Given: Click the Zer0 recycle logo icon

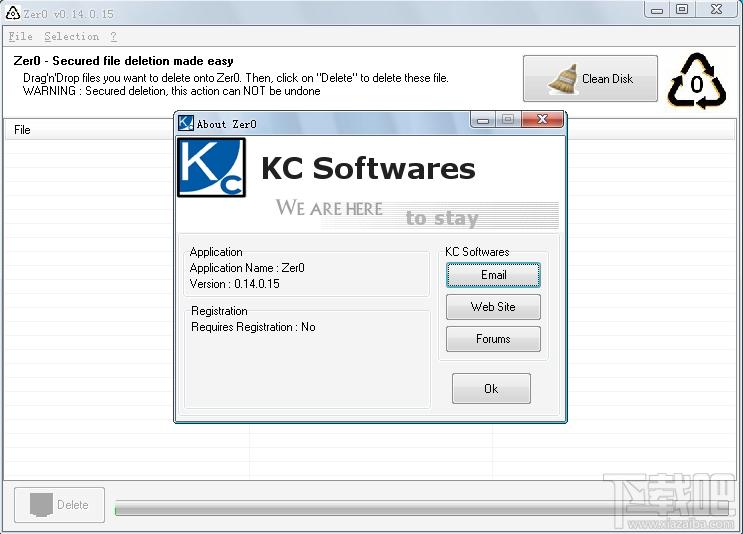Looking at the screenshot, I should tap(697, 81).
